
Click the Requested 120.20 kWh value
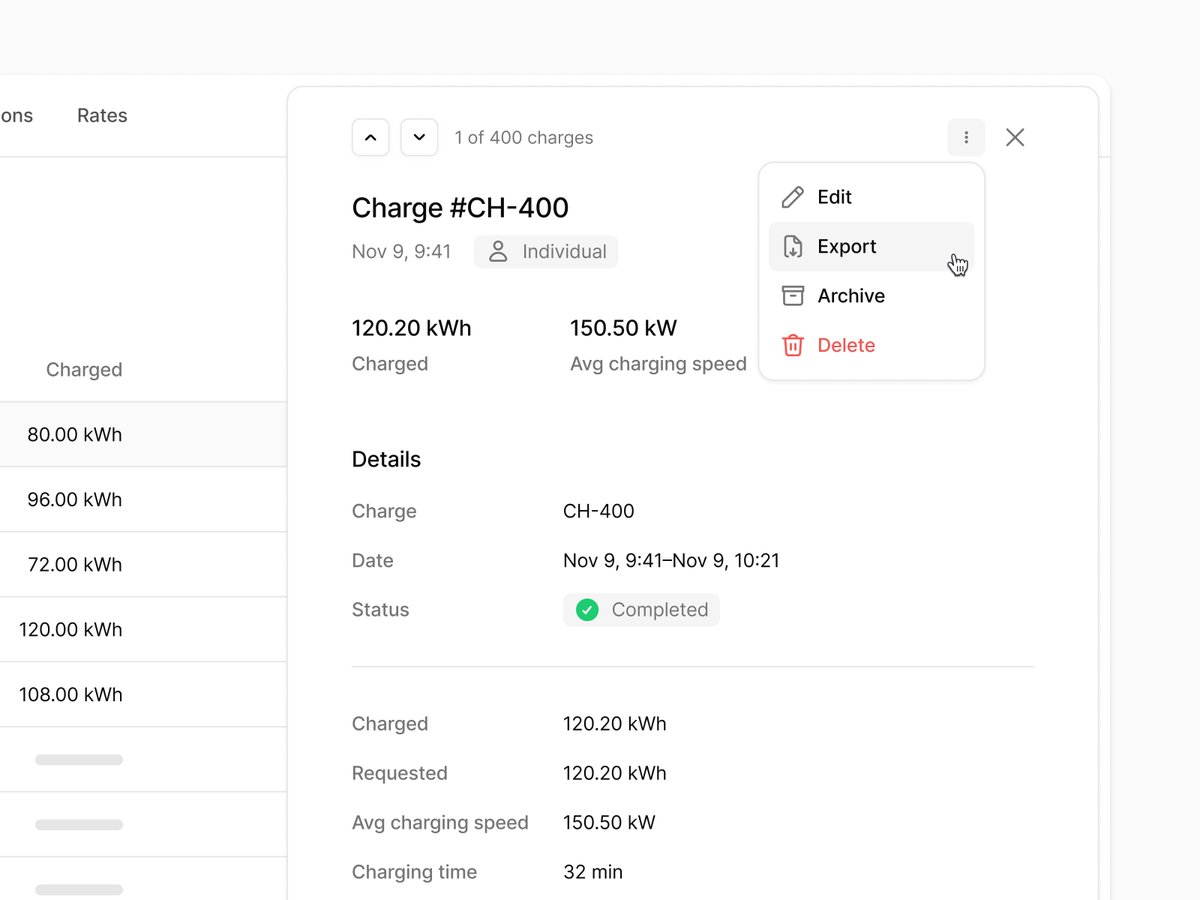(x=615, y=773)
